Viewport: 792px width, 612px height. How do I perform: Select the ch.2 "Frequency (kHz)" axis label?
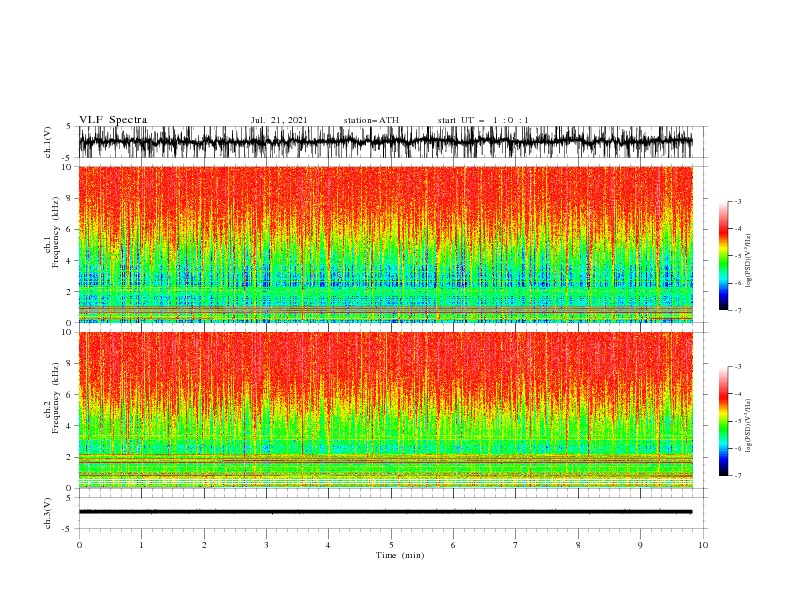(x=55, y=398)
